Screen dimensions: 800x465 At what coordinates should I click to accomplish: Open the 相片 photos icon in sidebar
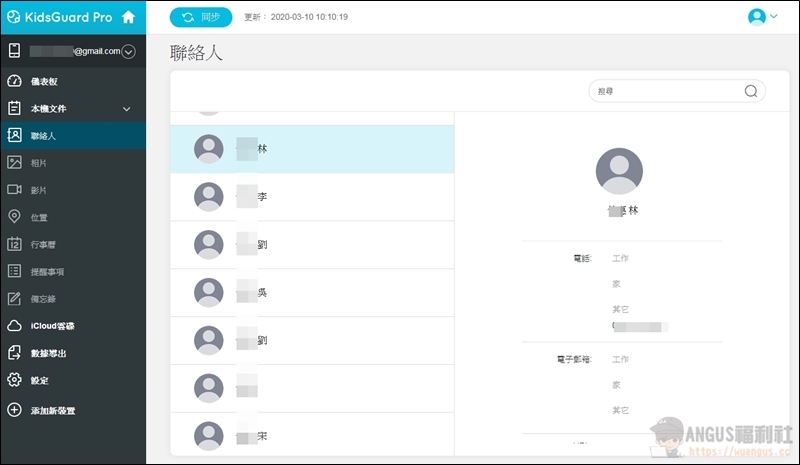click(14, 162)
